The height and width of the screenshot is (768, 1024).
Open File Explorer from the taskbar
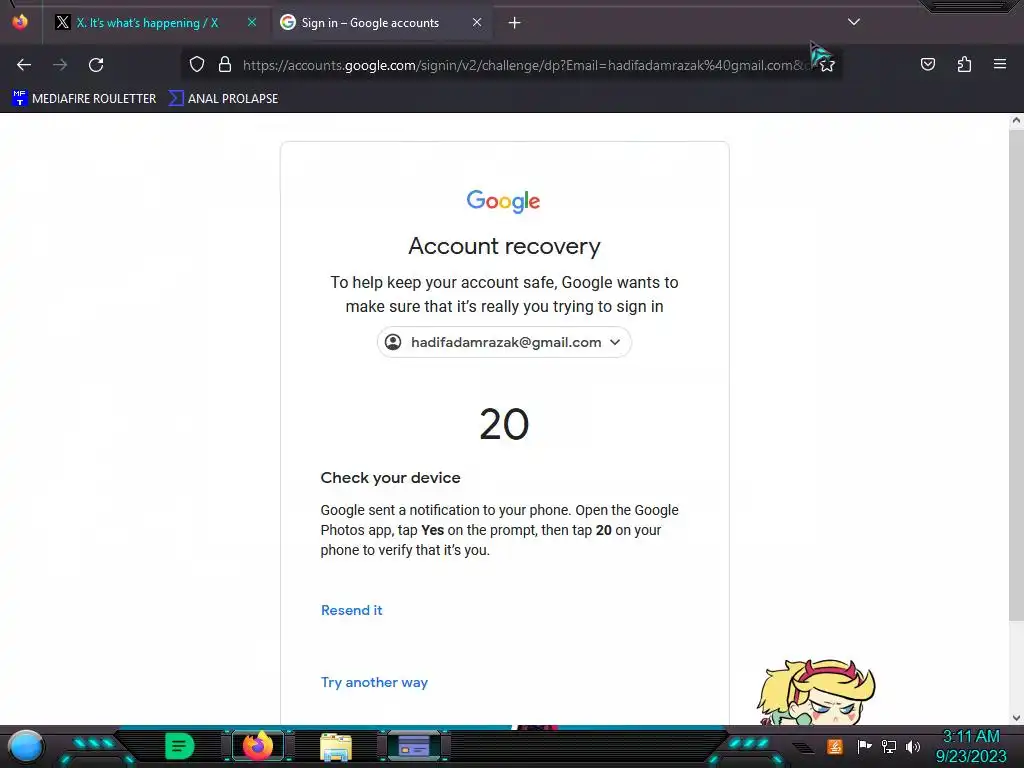click(336, 747)
